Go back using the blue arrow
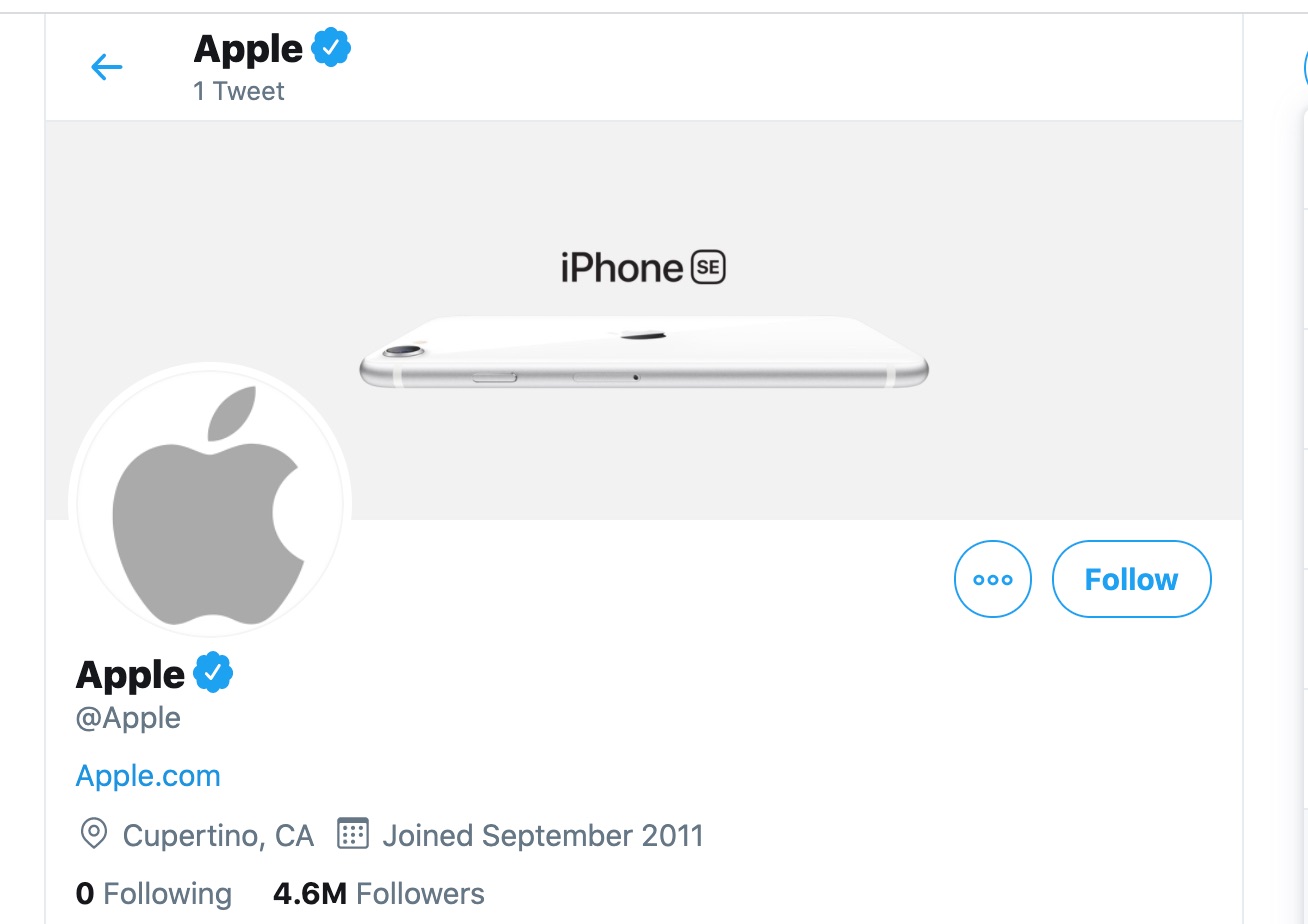Screen dimensions: 1308x924 (106, 67)
